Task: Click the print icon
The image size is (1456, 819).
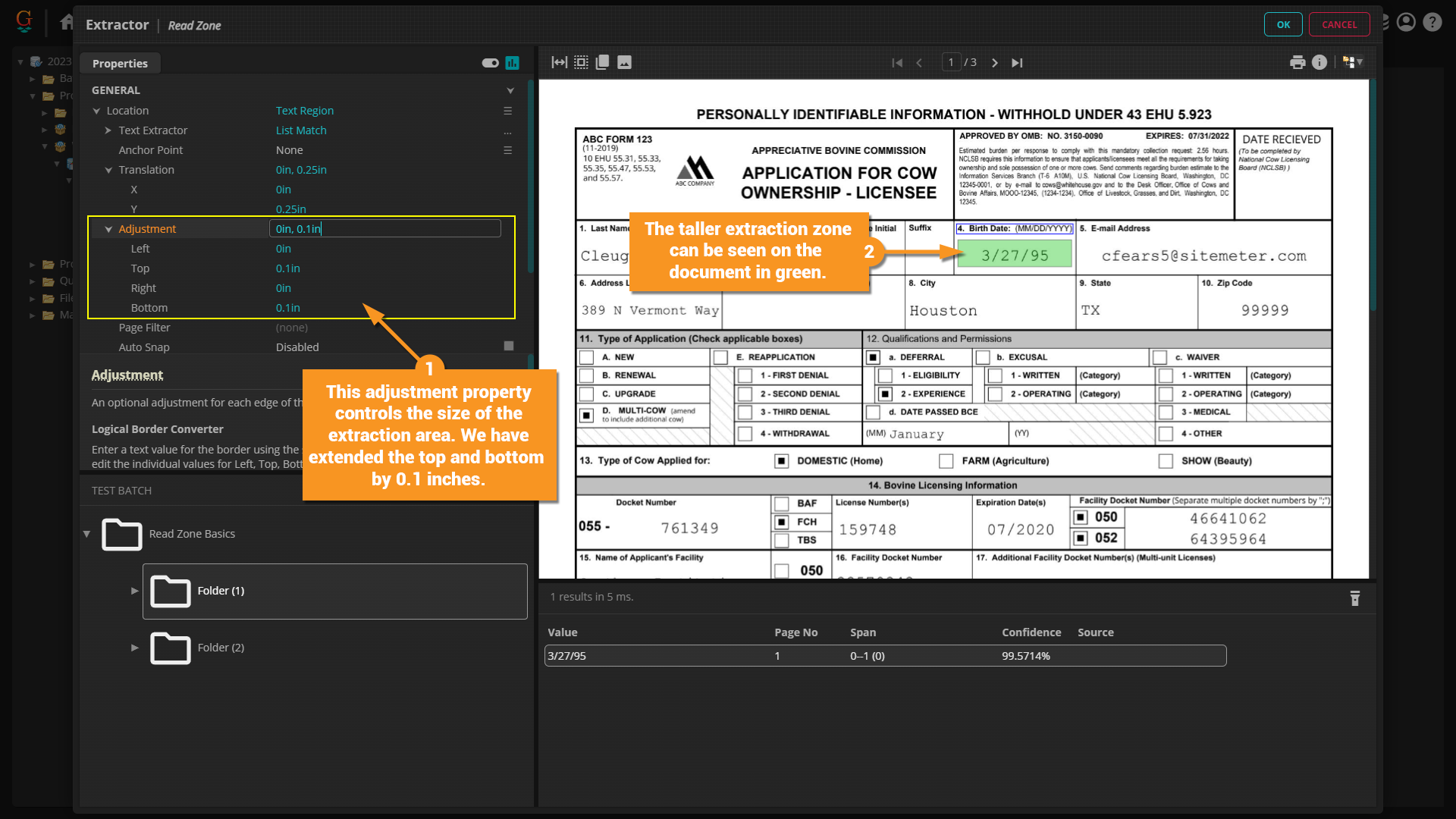Action: pos(1298,62)
